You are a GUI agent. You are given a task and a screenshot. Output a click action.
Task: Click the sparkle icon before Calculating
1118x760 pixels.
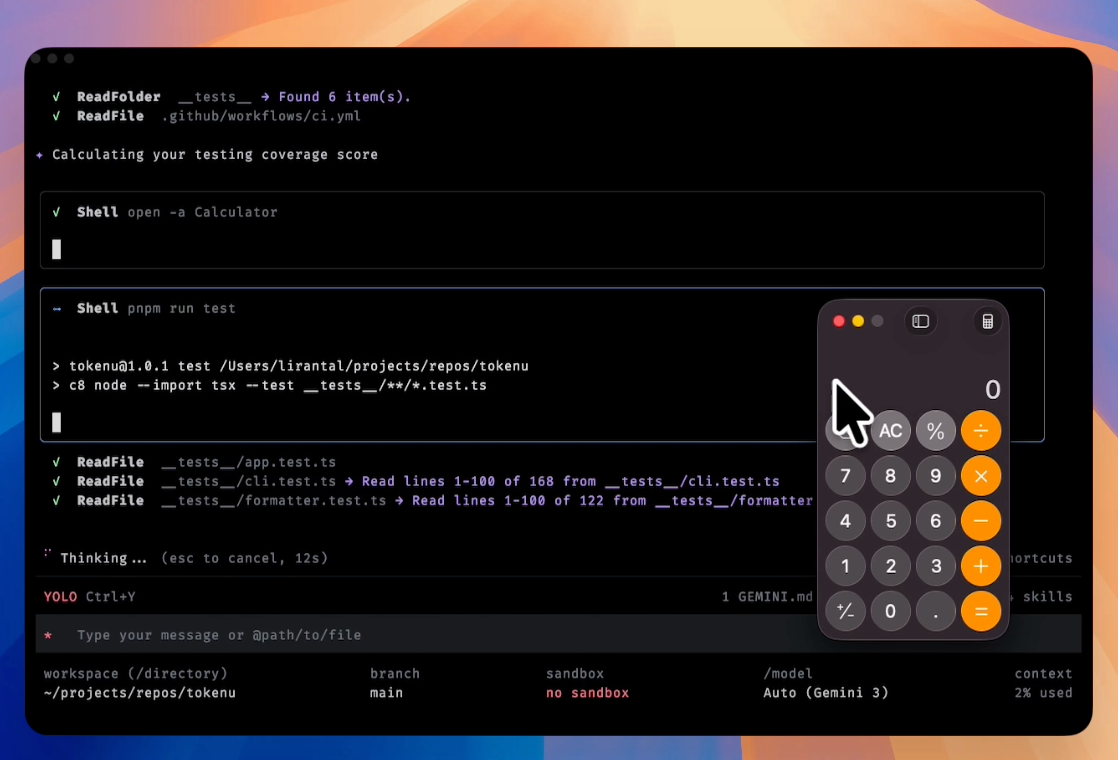pos(39,155)
